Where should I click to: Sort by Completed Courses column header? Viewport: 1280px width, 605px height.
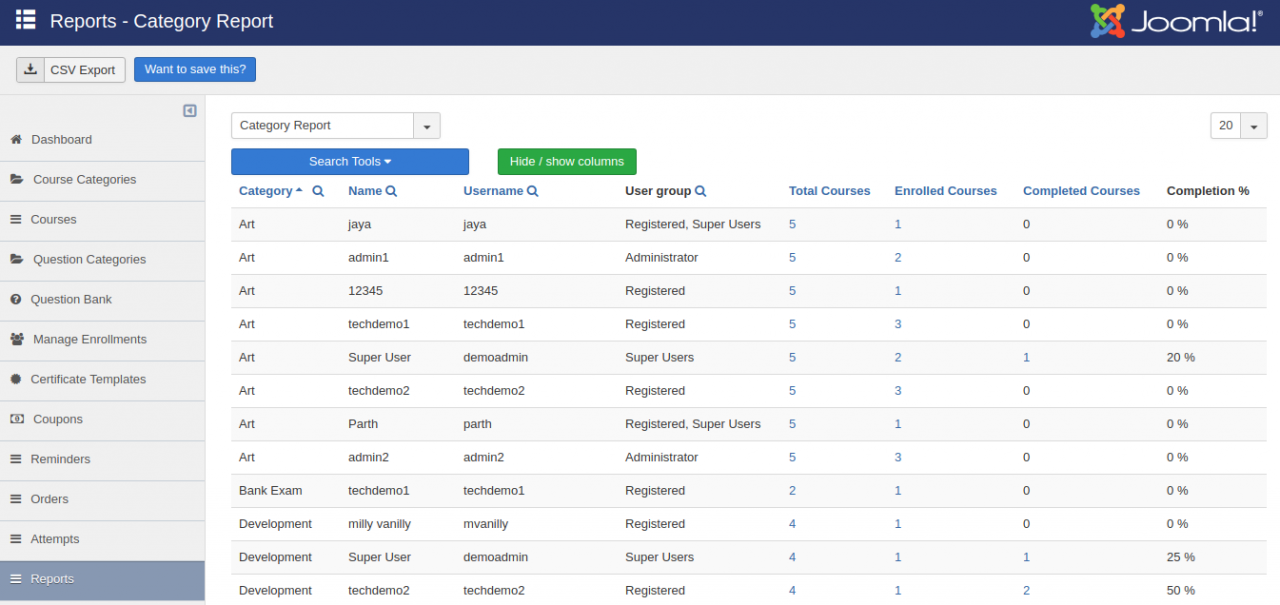[1081, 191]
